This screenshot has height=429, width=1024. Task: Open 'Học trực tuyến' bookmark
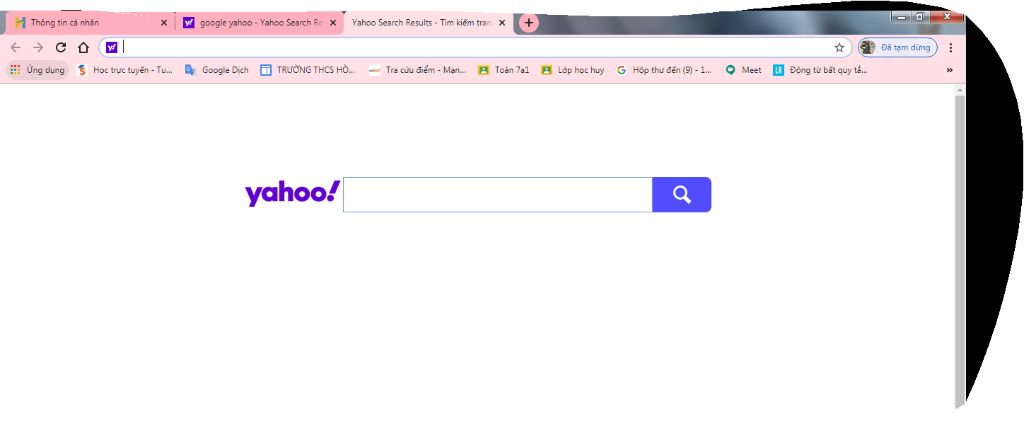click(125, 70)
